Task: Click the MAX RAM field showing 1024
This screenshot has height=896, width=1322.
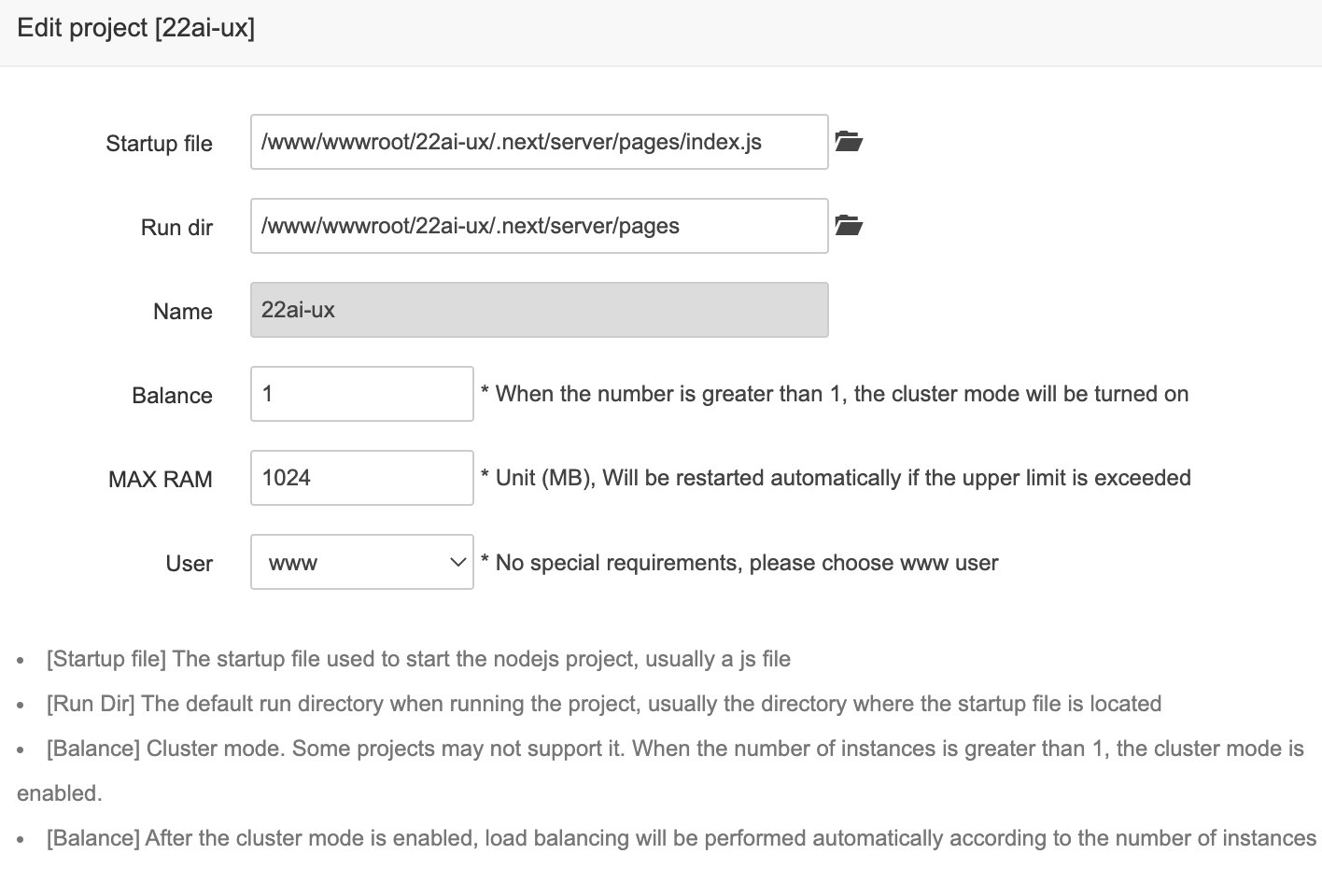Action: tap(362, 478)
